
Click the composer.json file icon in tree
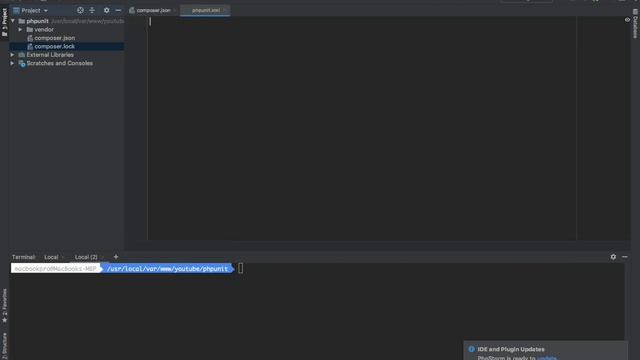[x=30, y=38]
